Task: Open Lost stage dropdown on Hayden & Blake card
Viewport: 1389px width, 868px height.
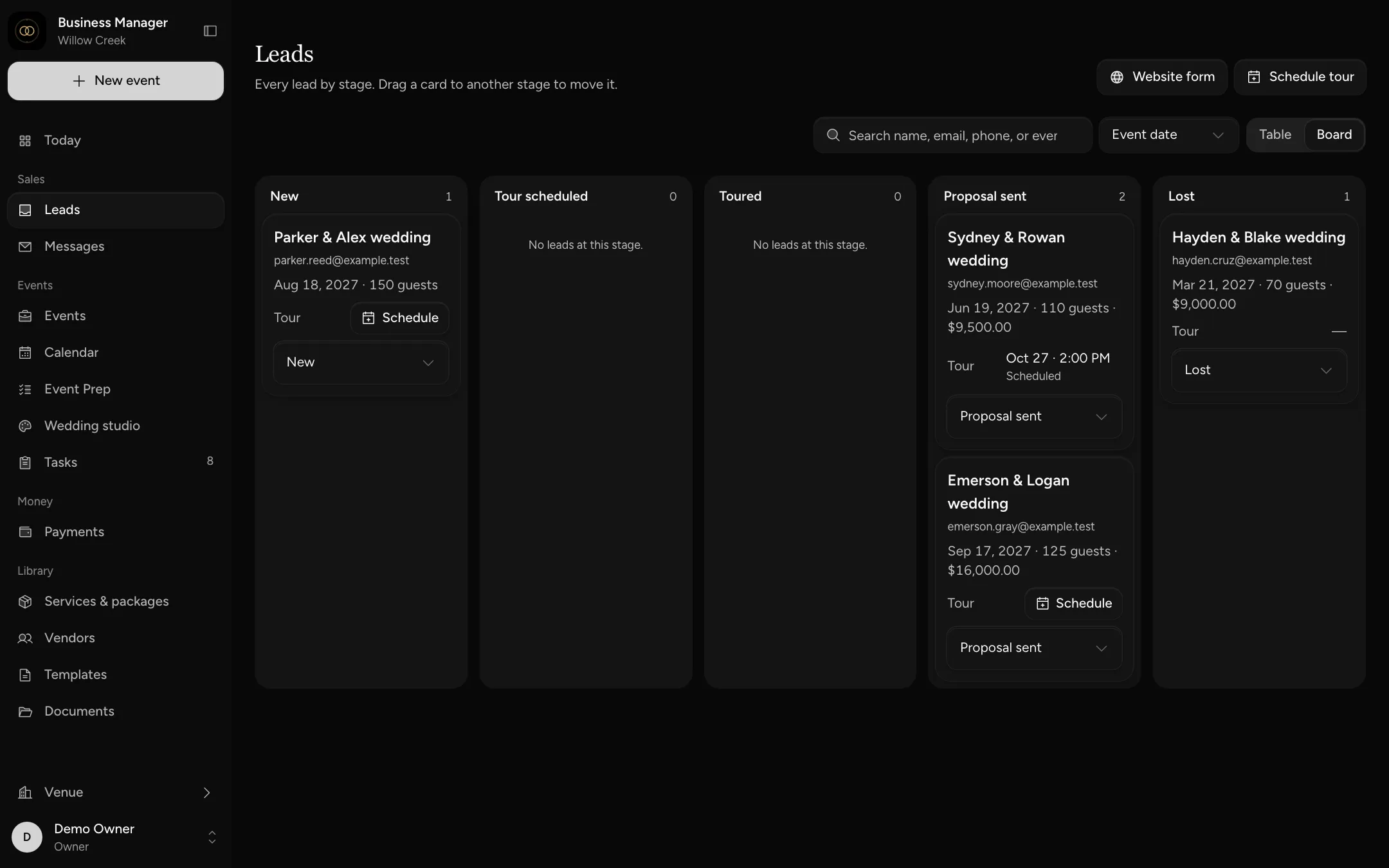Action: click(x=1258, y=370)
